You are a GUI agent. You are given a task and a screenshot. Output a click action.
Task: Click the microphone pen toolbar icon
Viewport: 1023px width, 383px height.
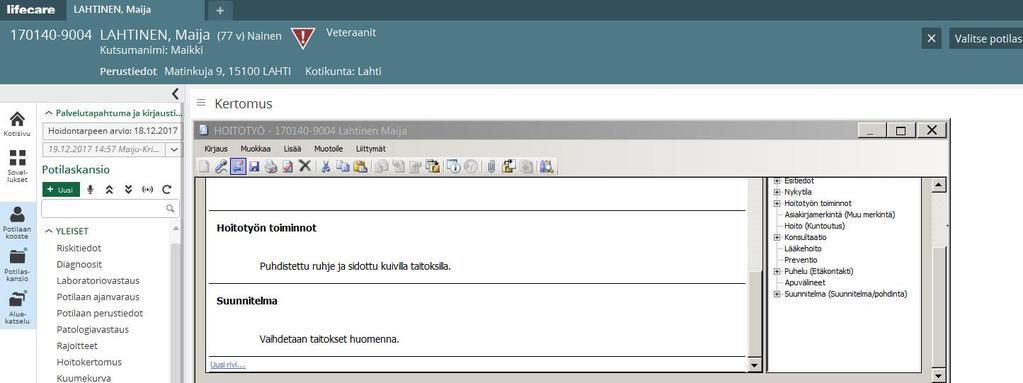click(x=221, y=166)
